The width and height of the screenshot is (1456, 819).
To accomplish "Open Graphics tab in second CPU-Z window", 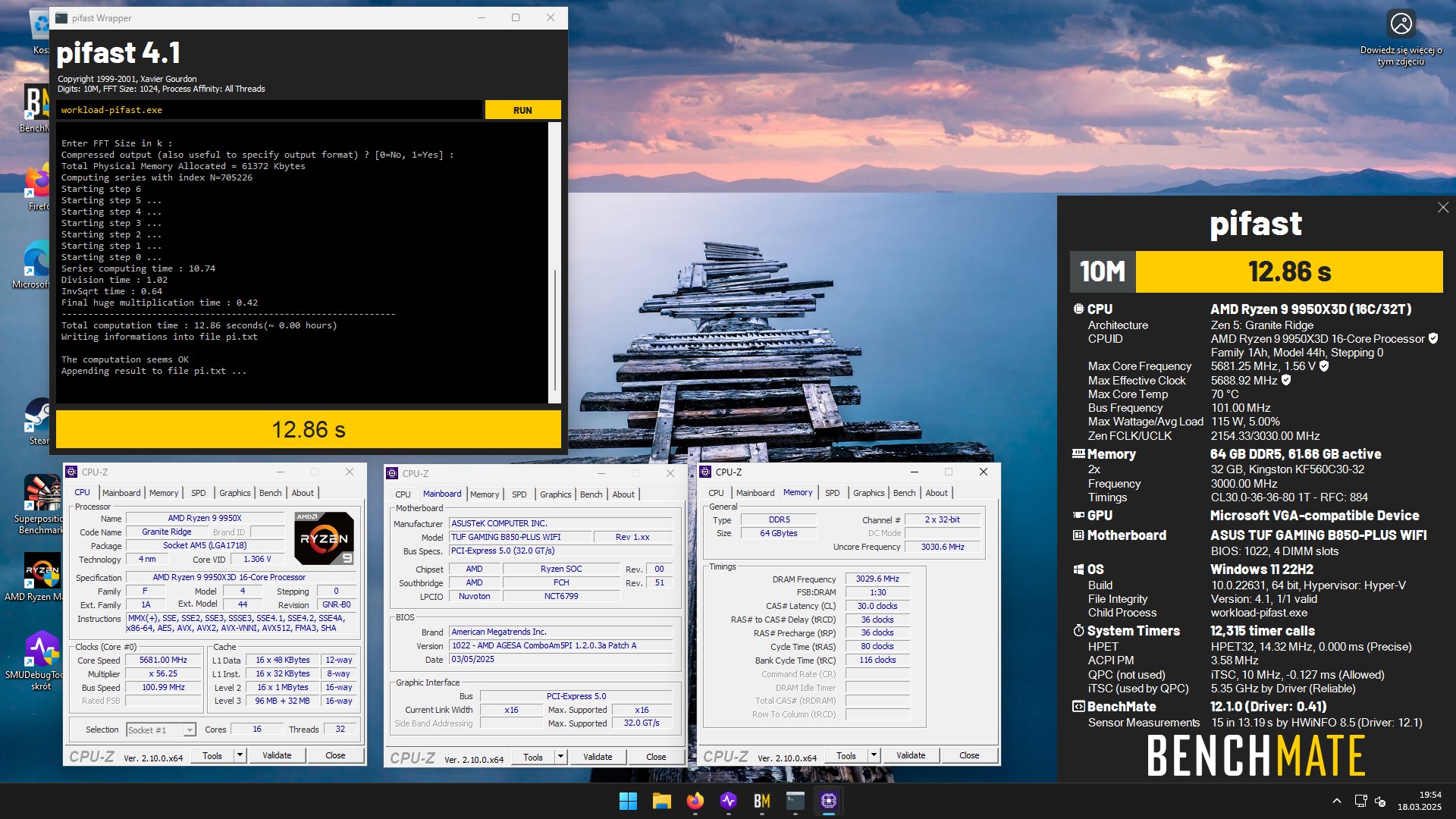I will coord(556,494).
